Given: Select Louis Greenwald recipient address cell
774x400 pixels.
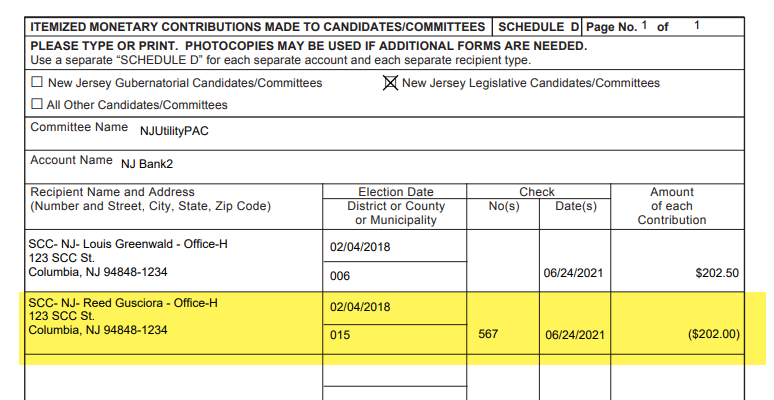Looking at the screenshot, I should tap(174, 260).
